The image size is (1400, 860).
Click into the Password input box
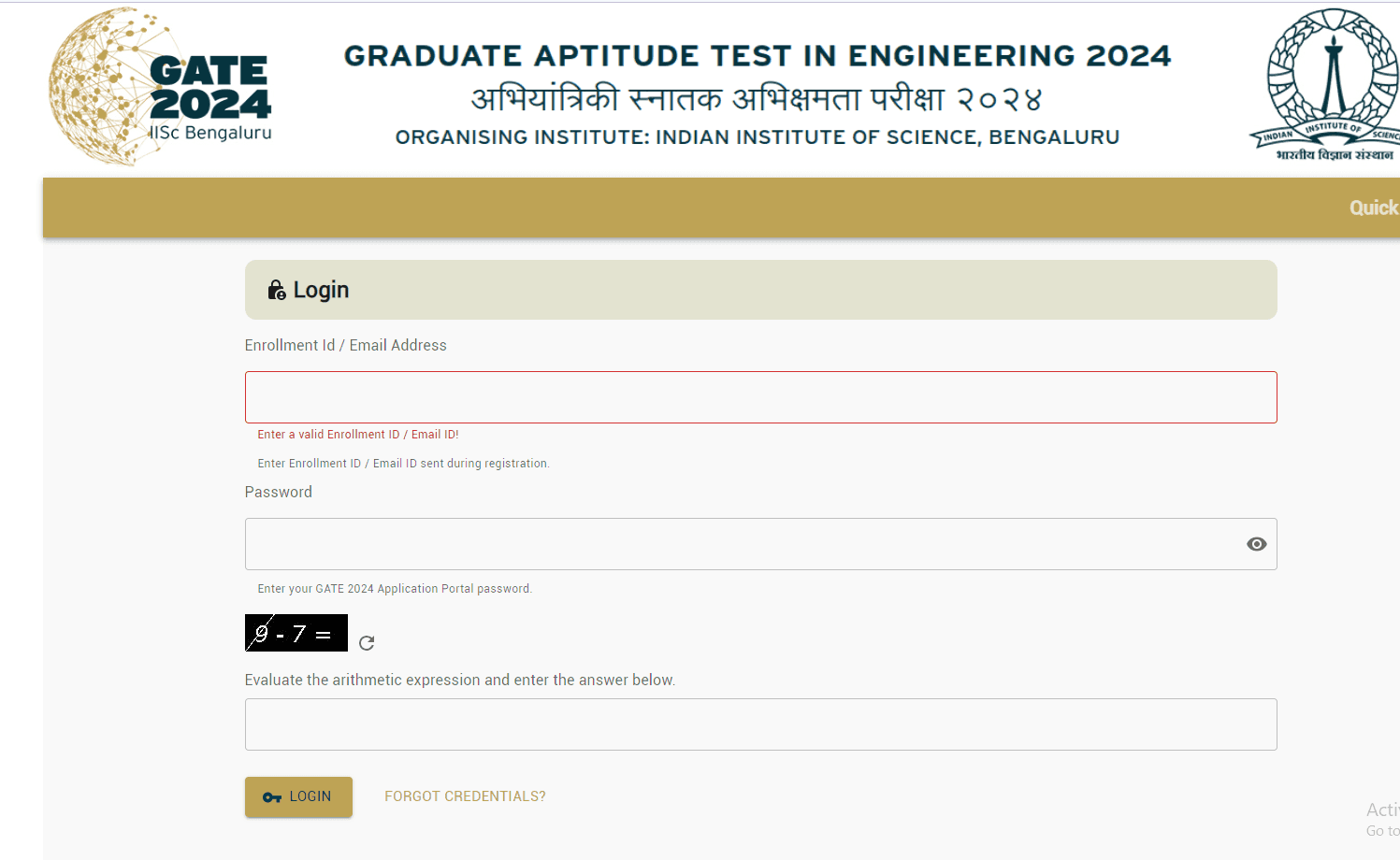click(743, 544)
